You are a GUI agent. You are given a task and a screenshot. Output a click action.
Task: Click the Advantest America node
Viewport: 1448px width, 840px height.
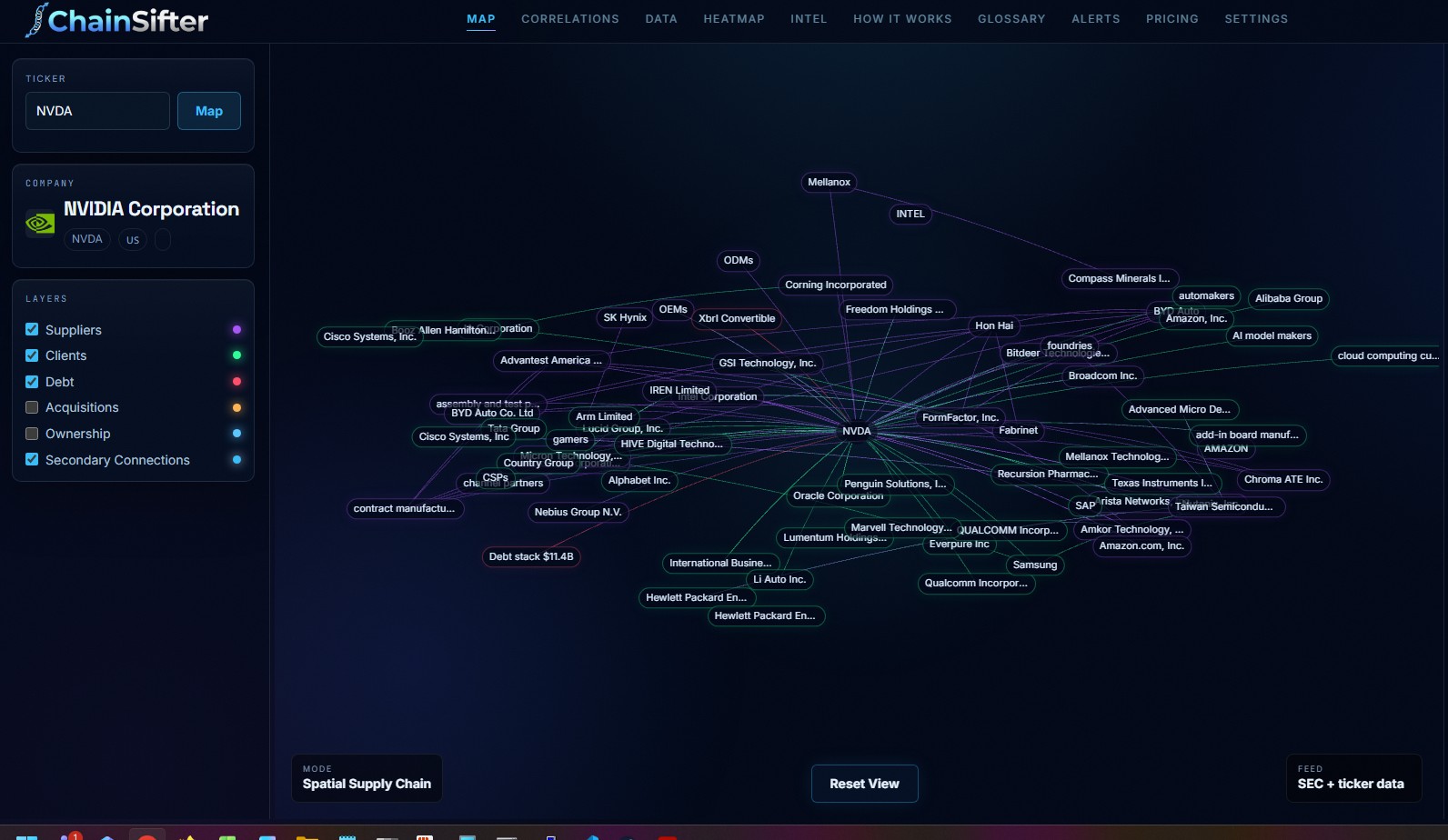click(x=551, y=360)
